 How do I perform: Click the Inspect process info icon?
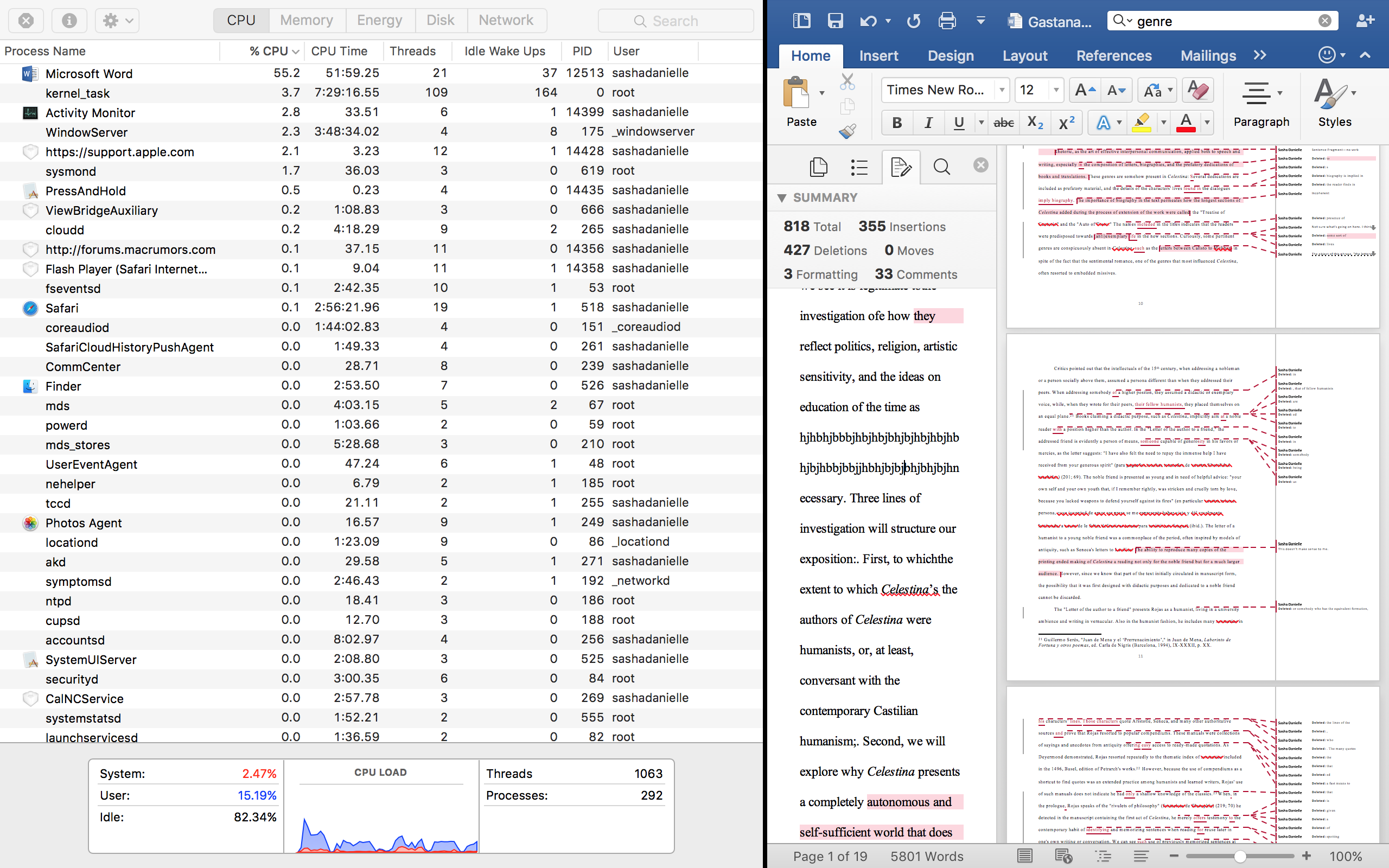(69, 21)
